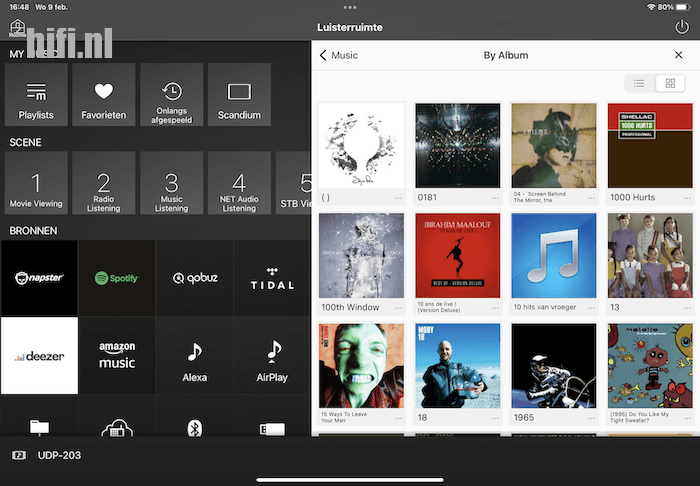The height and width of the screenshot is (486, 700).
Task: Select the AirPlay source
Action: coord(272,356)
